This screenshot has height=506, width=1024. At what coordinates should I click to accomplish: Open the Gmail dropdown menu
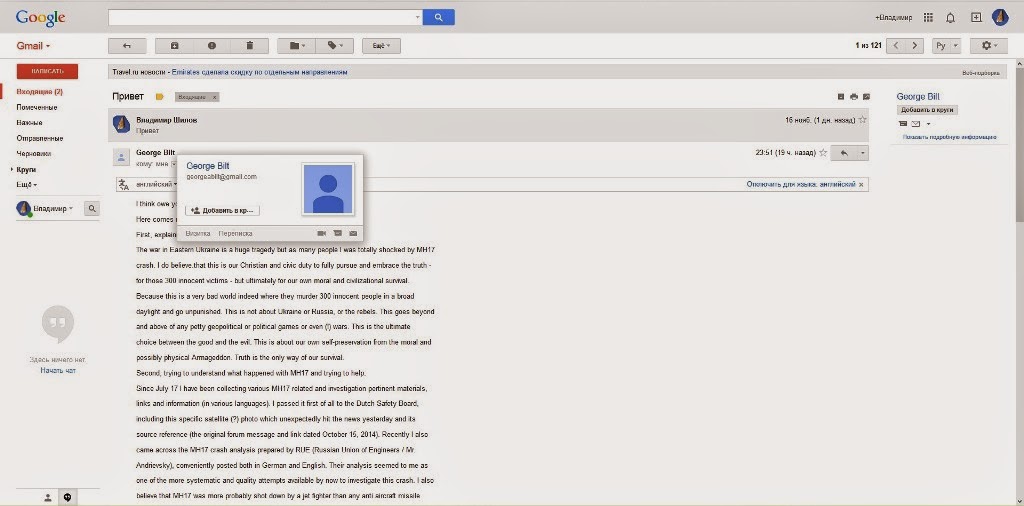pyautogui.click(x=33, y=46)
